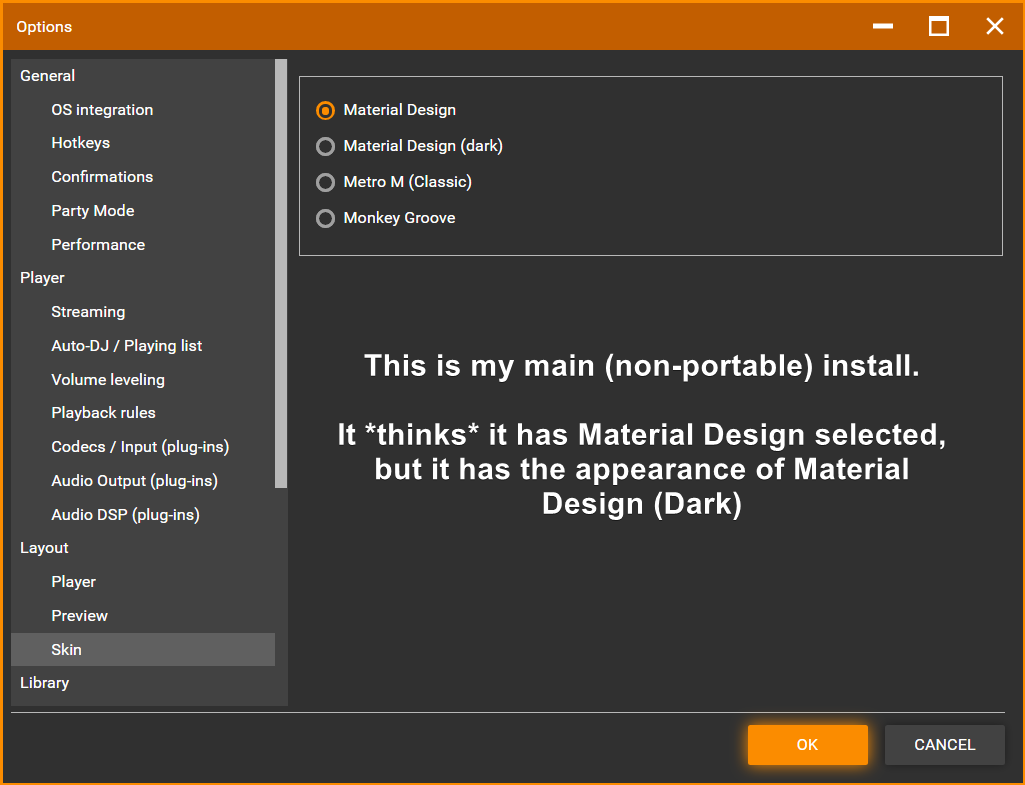Screen dimensions: 1025x785
Task: Select the Material Design skin radio button
Action: [325, 110]
